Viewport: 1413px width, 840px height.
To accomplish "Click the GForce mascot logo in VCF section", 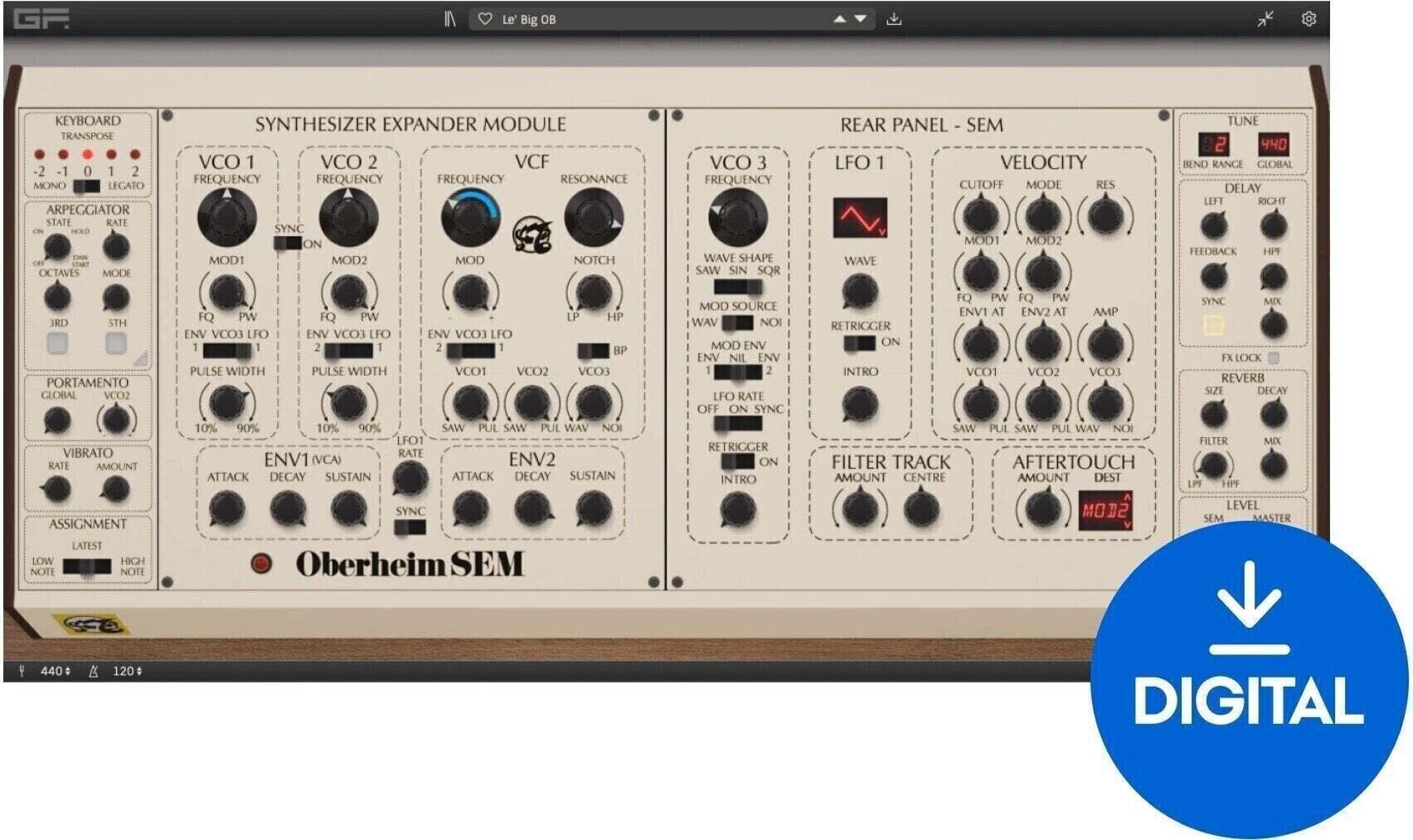I will click(532, 235).
